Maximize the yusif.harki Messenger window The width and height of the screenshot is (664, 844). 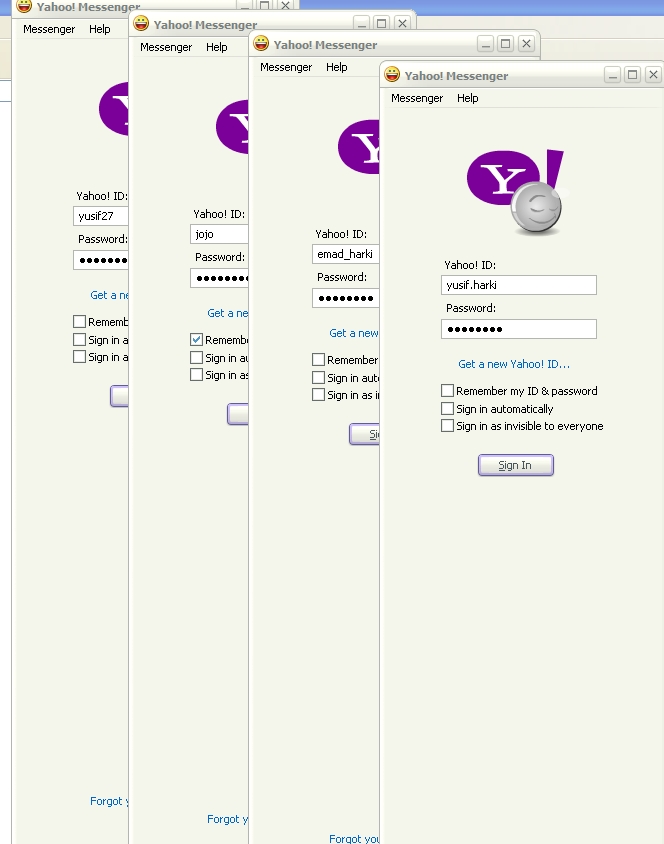click(x=633, y=74)
